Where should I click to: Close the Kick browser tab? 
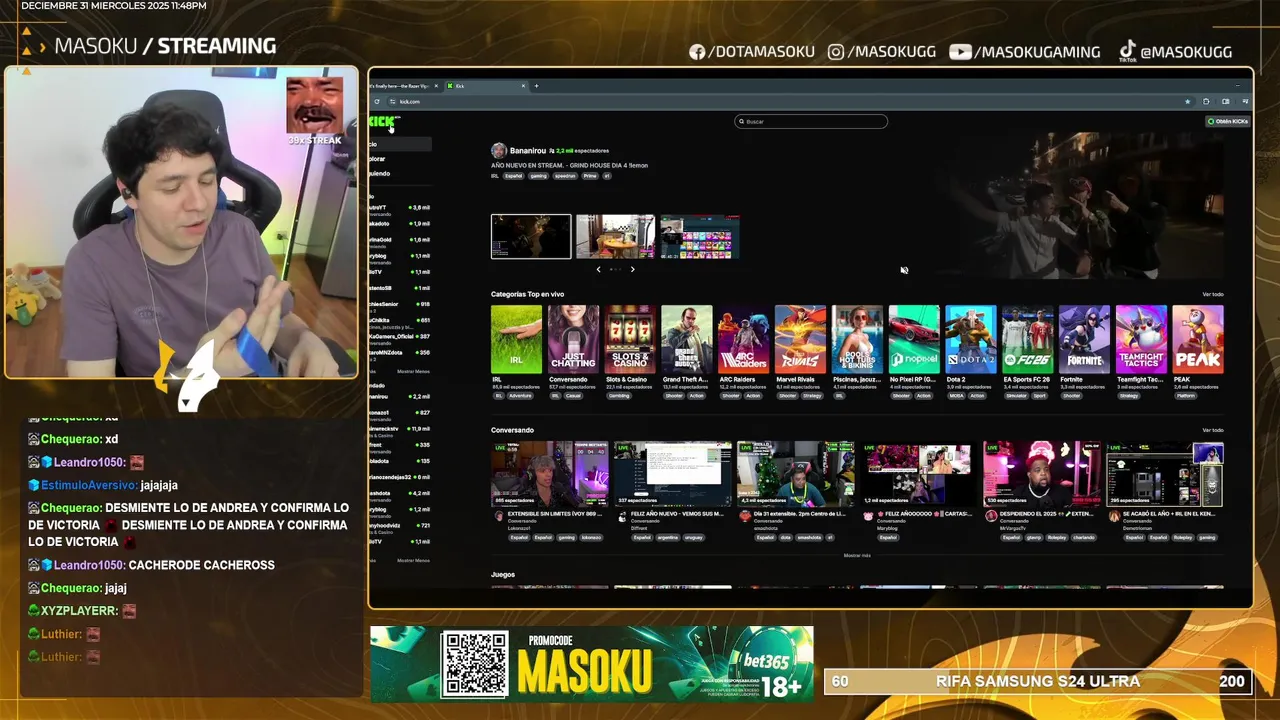pyautogui.click(x=523, y=86)
